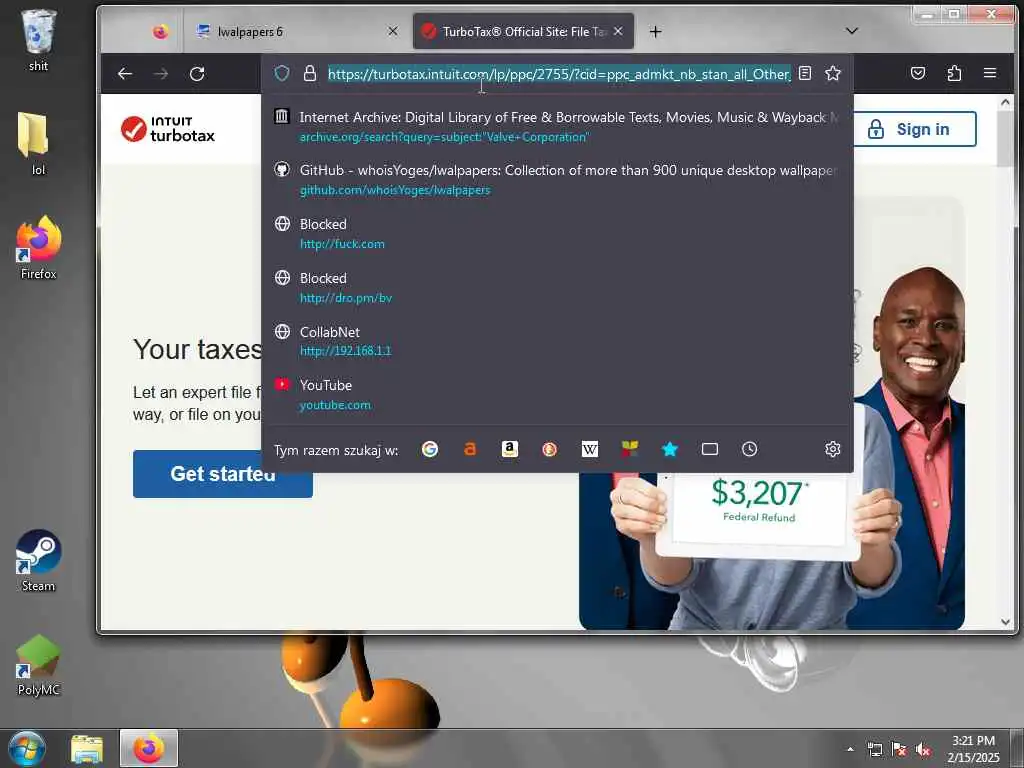Open the clock showing 3:21 PM
The height and width of the screenshot is (768, 1024).
pyautogui.click(x=973, y=749)
